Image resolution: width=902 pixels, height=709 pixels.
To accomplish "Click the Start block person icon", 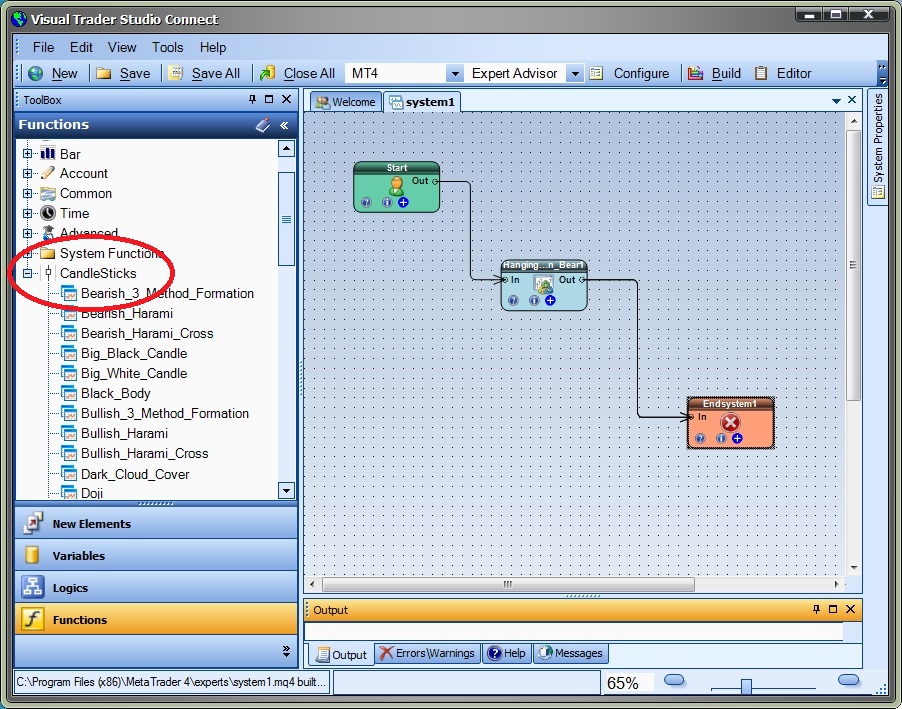I will (x=396, y=185).
